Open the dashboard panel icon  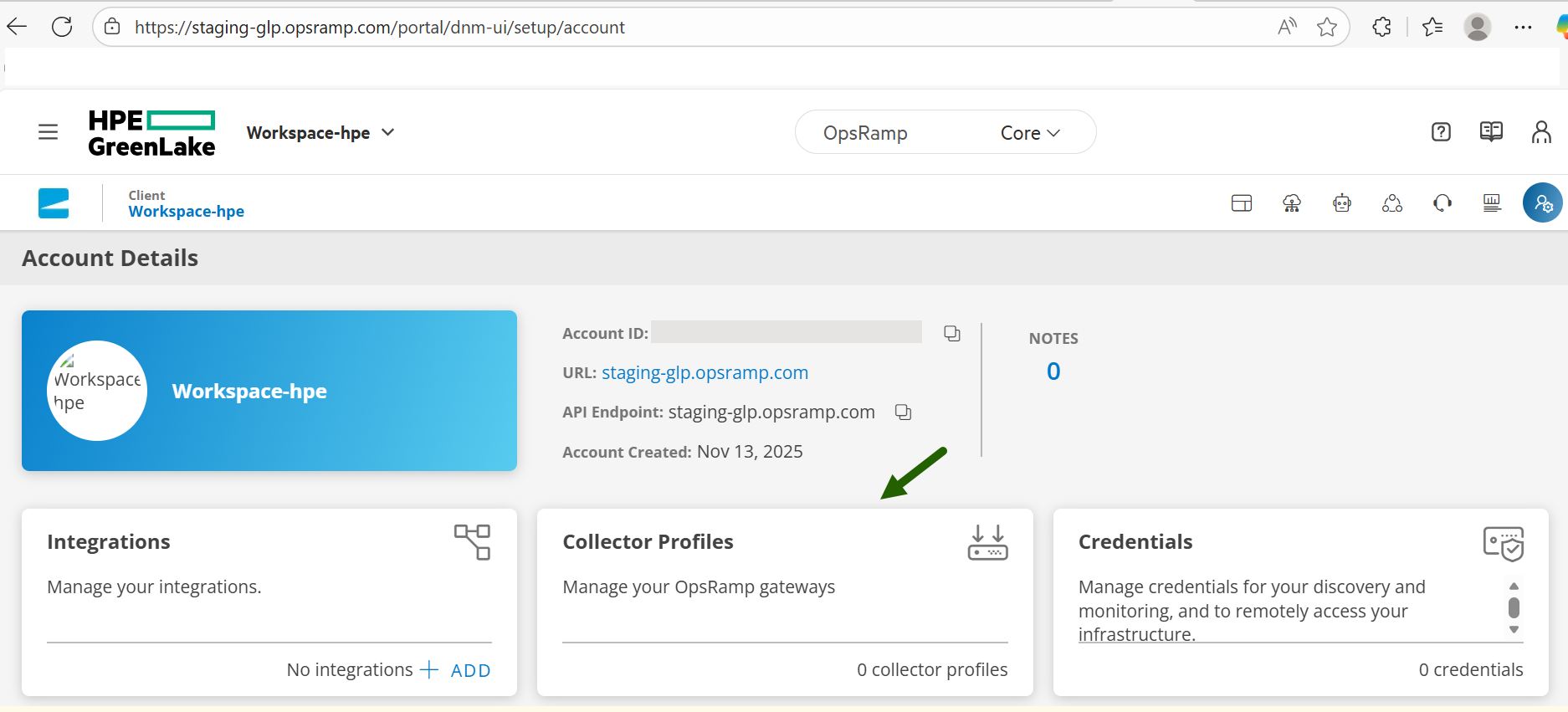pyautogui.click(x=1242, y=203)
